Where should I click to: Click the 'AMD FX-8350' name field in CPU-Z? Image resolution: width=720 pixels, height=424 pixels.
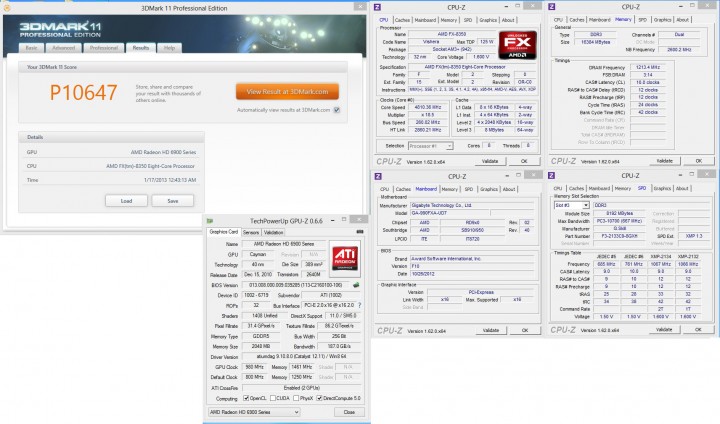pyautogui.click(x=452, y=34)
